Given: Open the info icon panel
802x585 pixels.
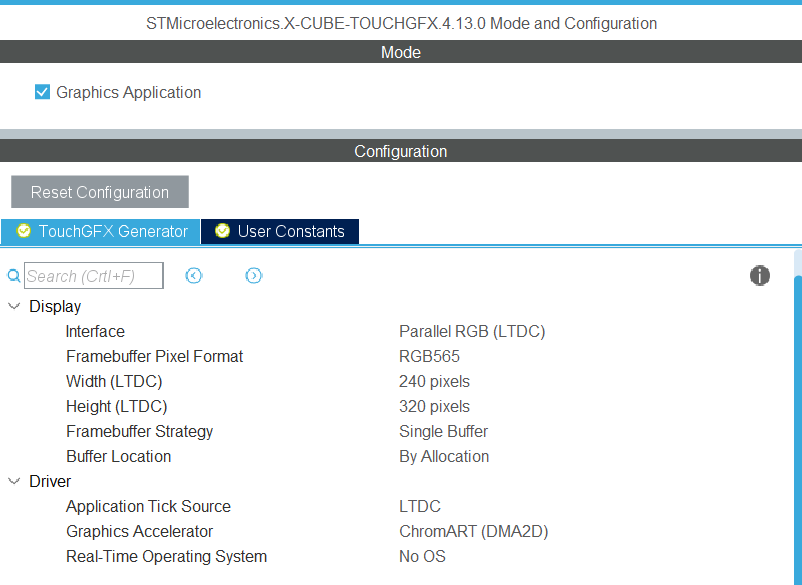Looking at the screenshot, I should pos(760,276).
